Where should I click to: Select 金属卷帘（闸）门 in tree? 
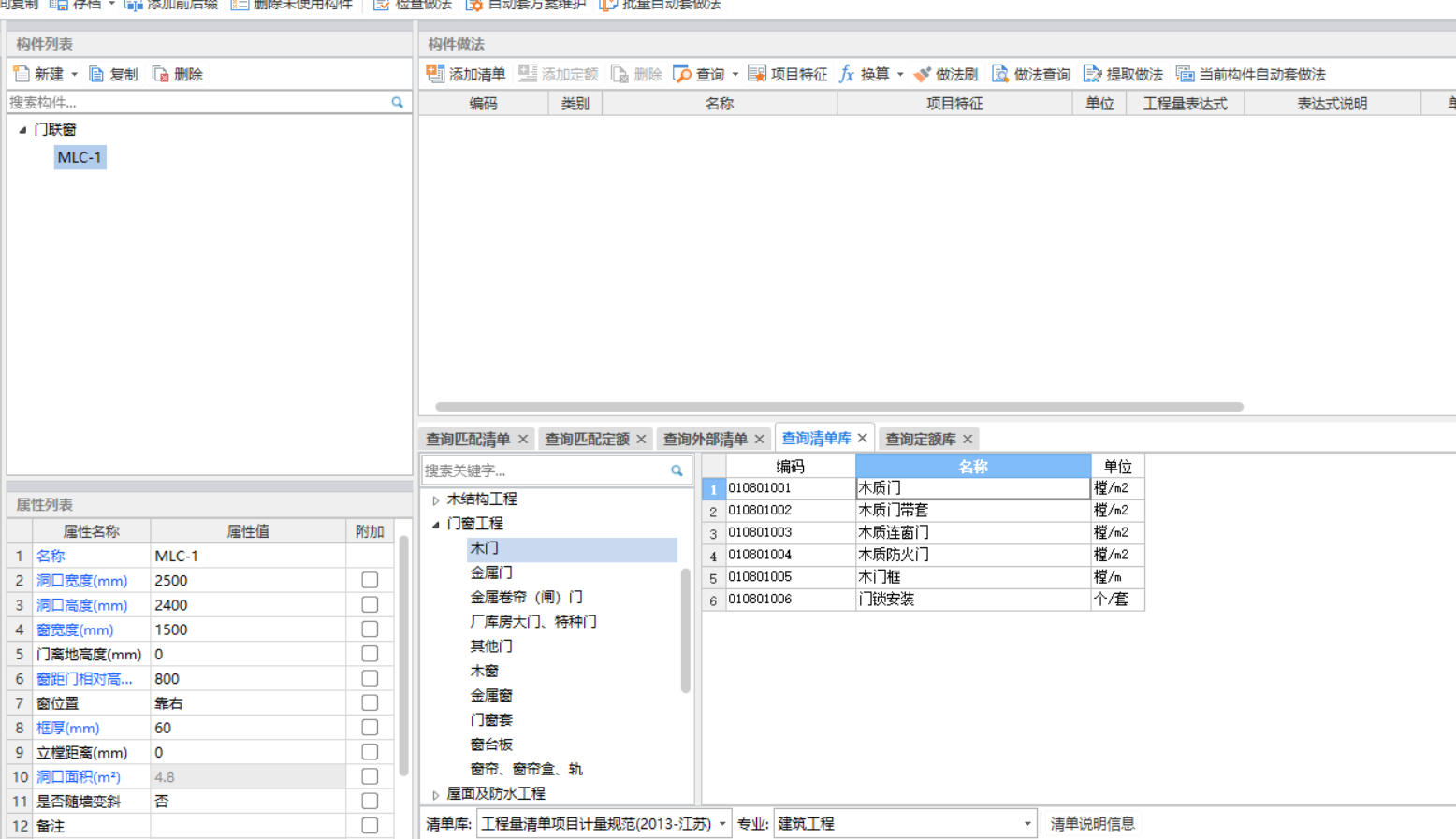[526, 597]
